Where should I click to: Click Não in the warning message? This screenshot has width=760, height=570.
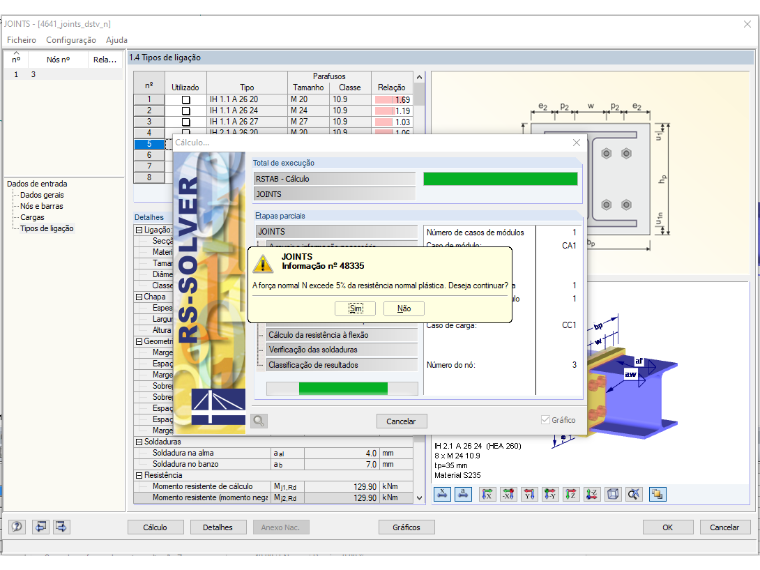point(404,308)
